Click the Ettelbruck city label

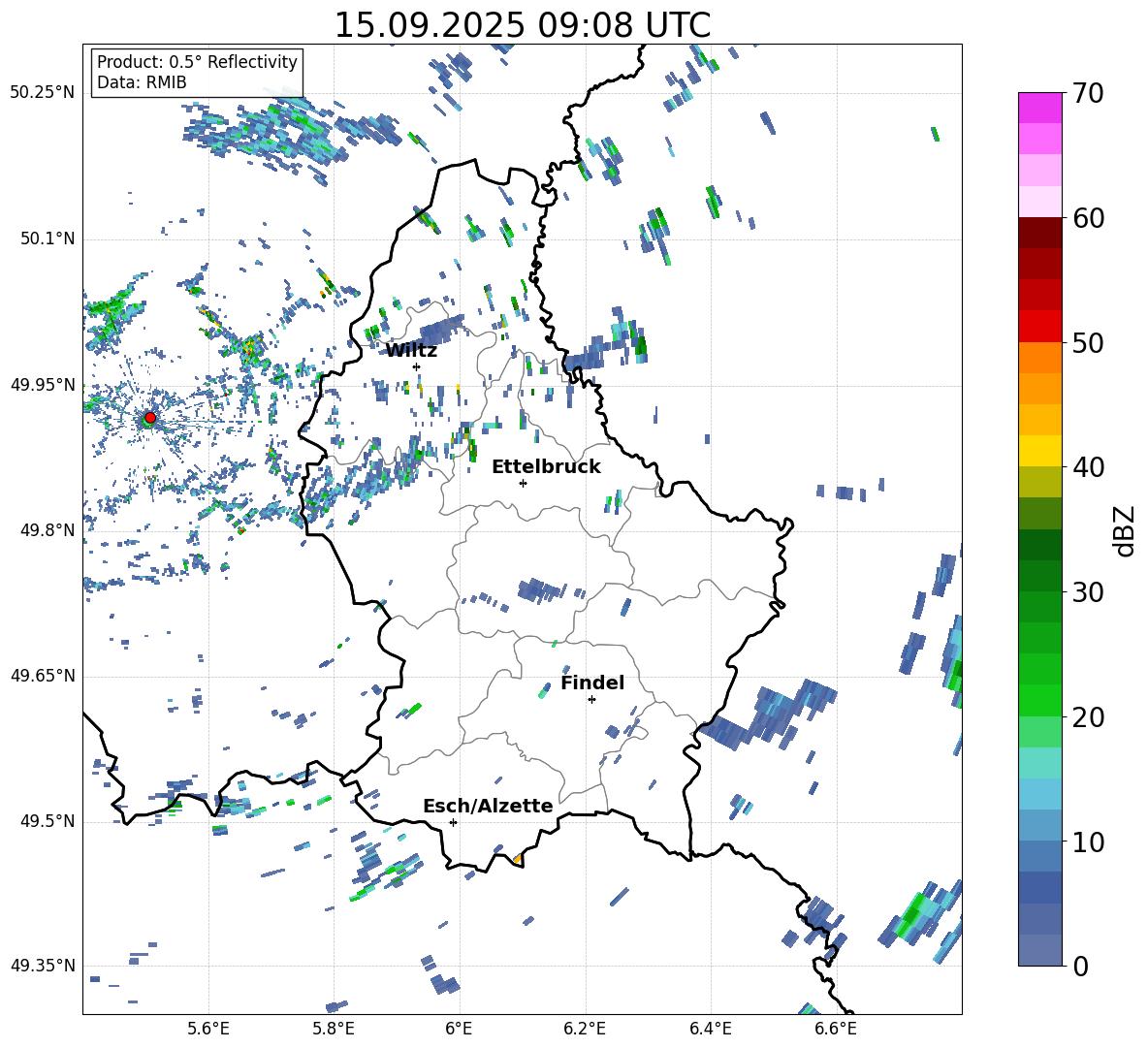(x=546, y=467)
